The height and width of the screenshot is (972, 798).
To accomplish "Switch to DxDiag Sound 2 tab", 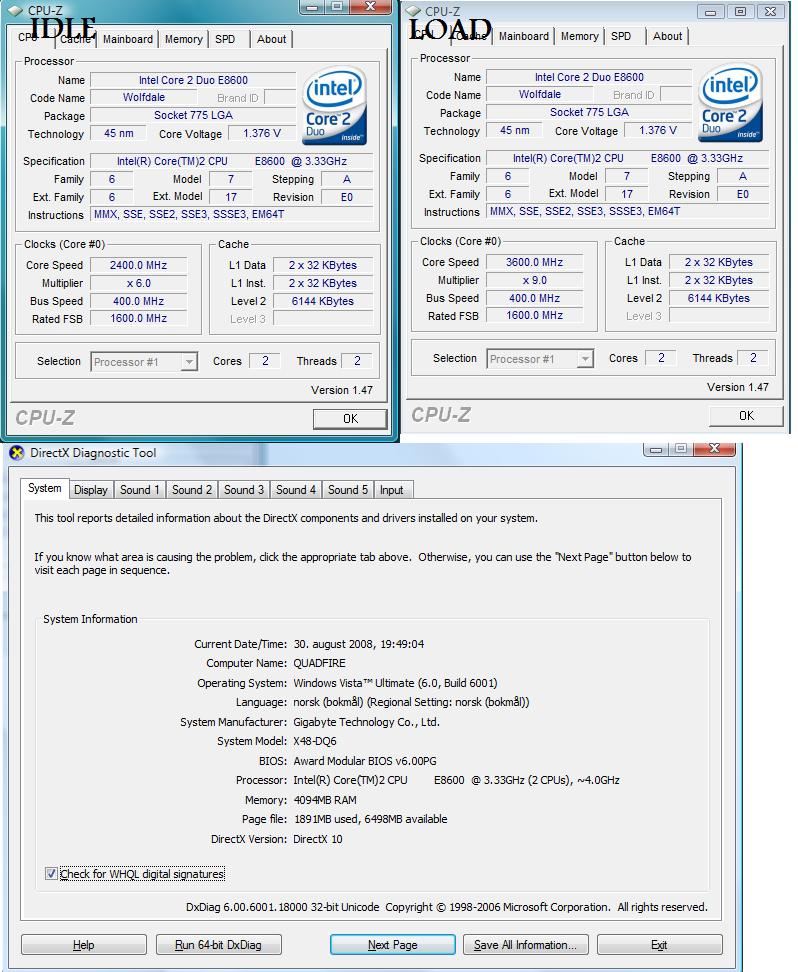I will 192,490.
